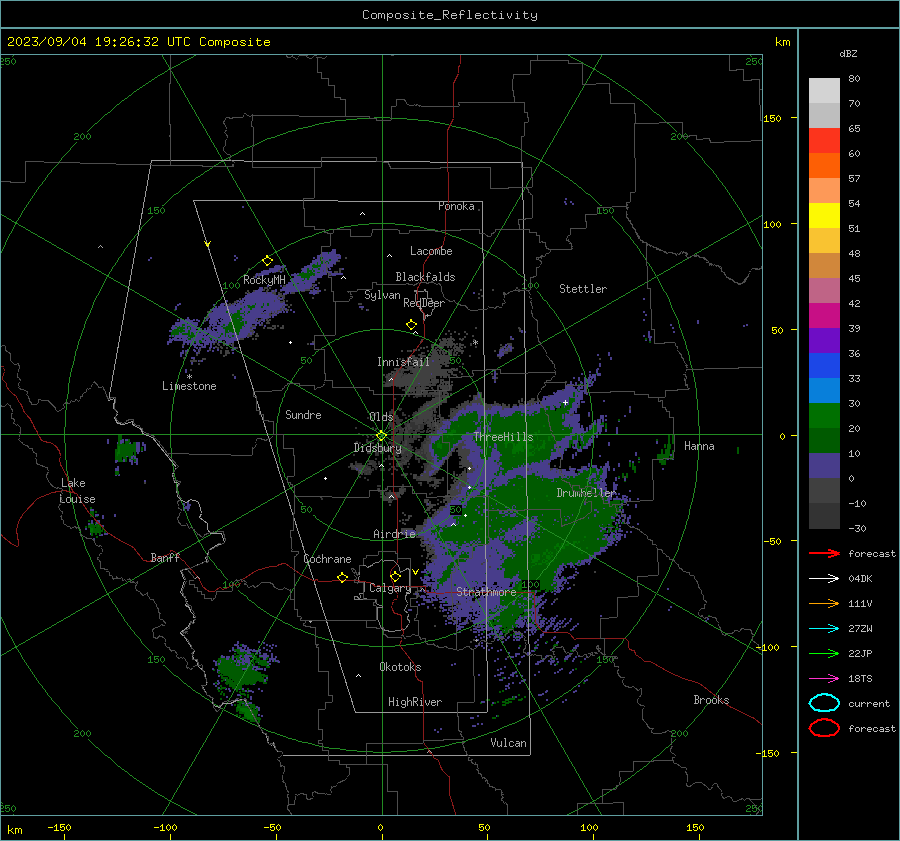Click the Limestone label

pyautogui.click(x=189, y=386)
